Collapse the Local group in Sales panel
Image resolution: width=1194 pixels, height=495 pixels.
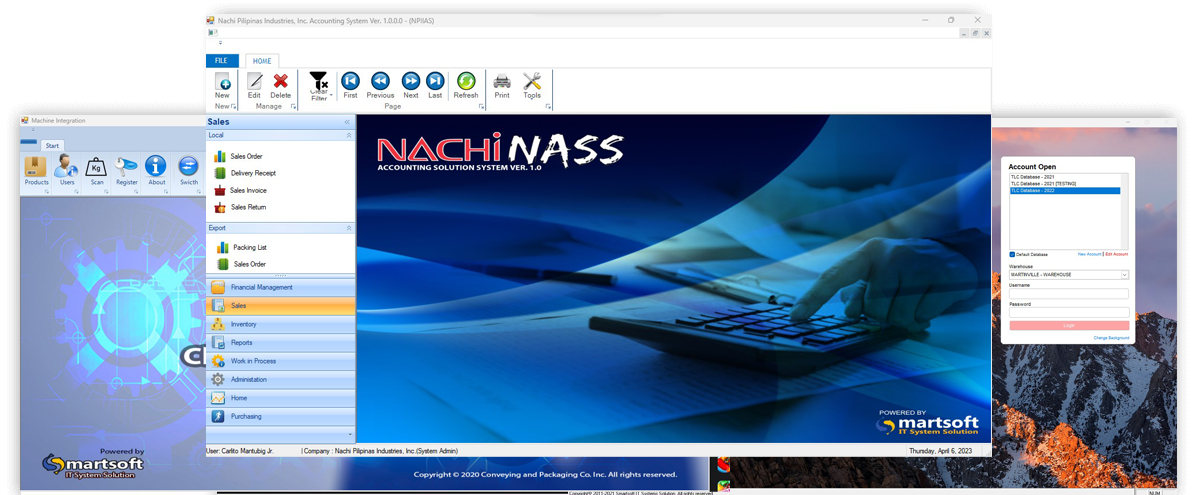point(348,135)
